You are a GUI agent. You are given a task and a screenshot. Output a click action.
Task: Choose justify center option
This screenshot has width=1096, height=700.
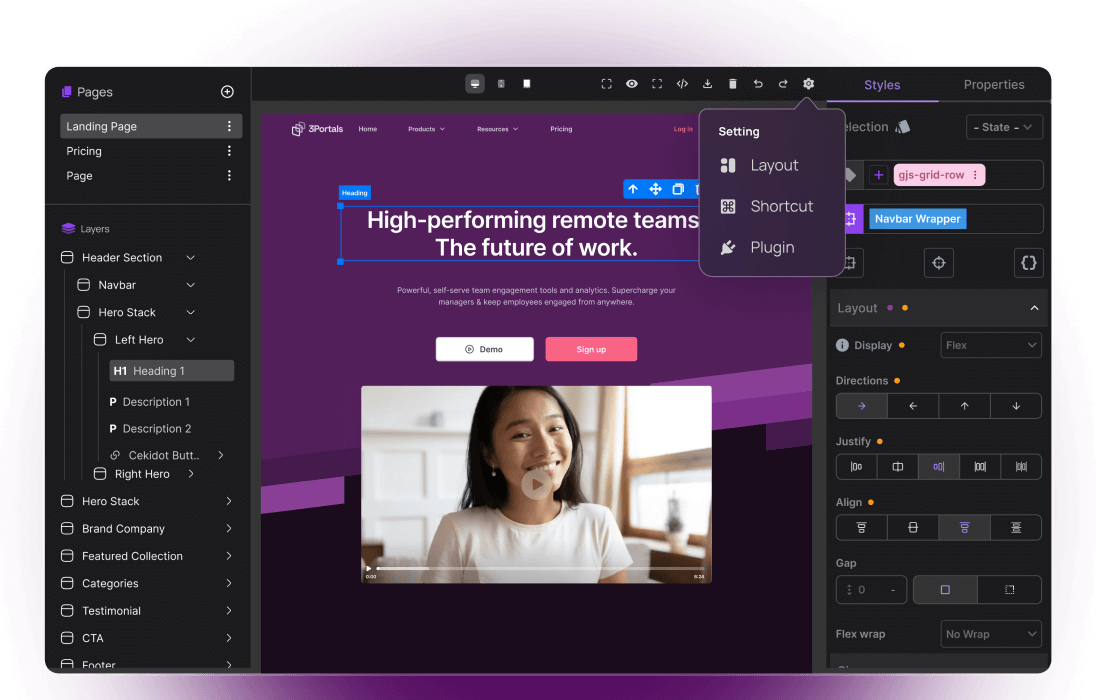897,467
